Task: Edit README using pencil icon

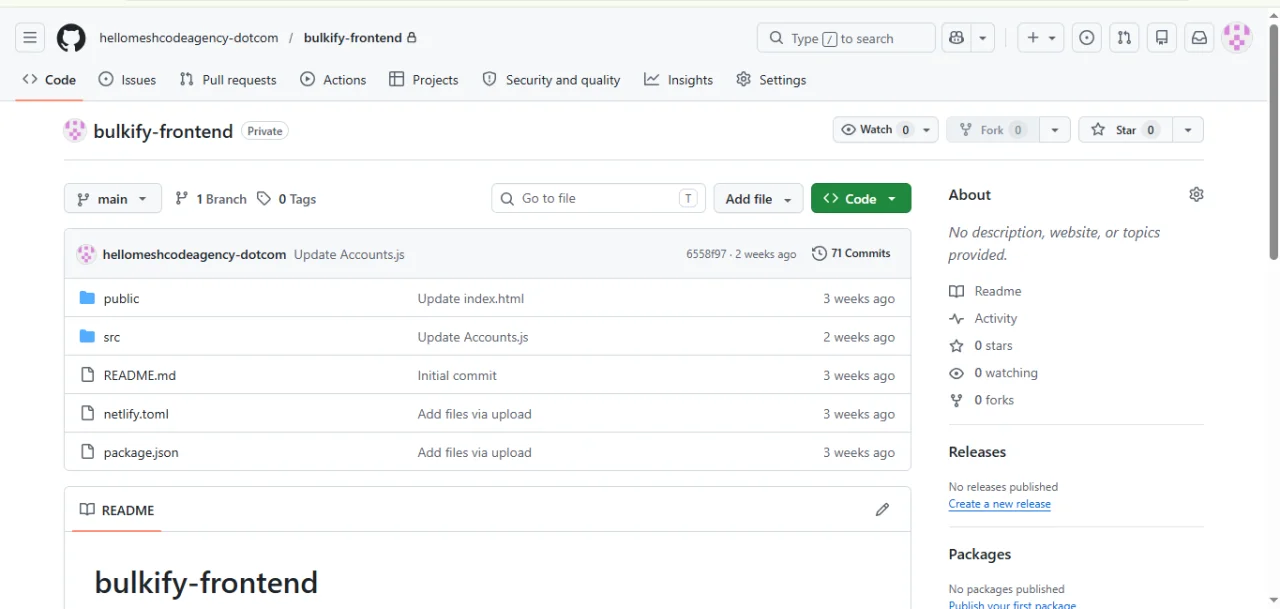Action: coord(882,510)
